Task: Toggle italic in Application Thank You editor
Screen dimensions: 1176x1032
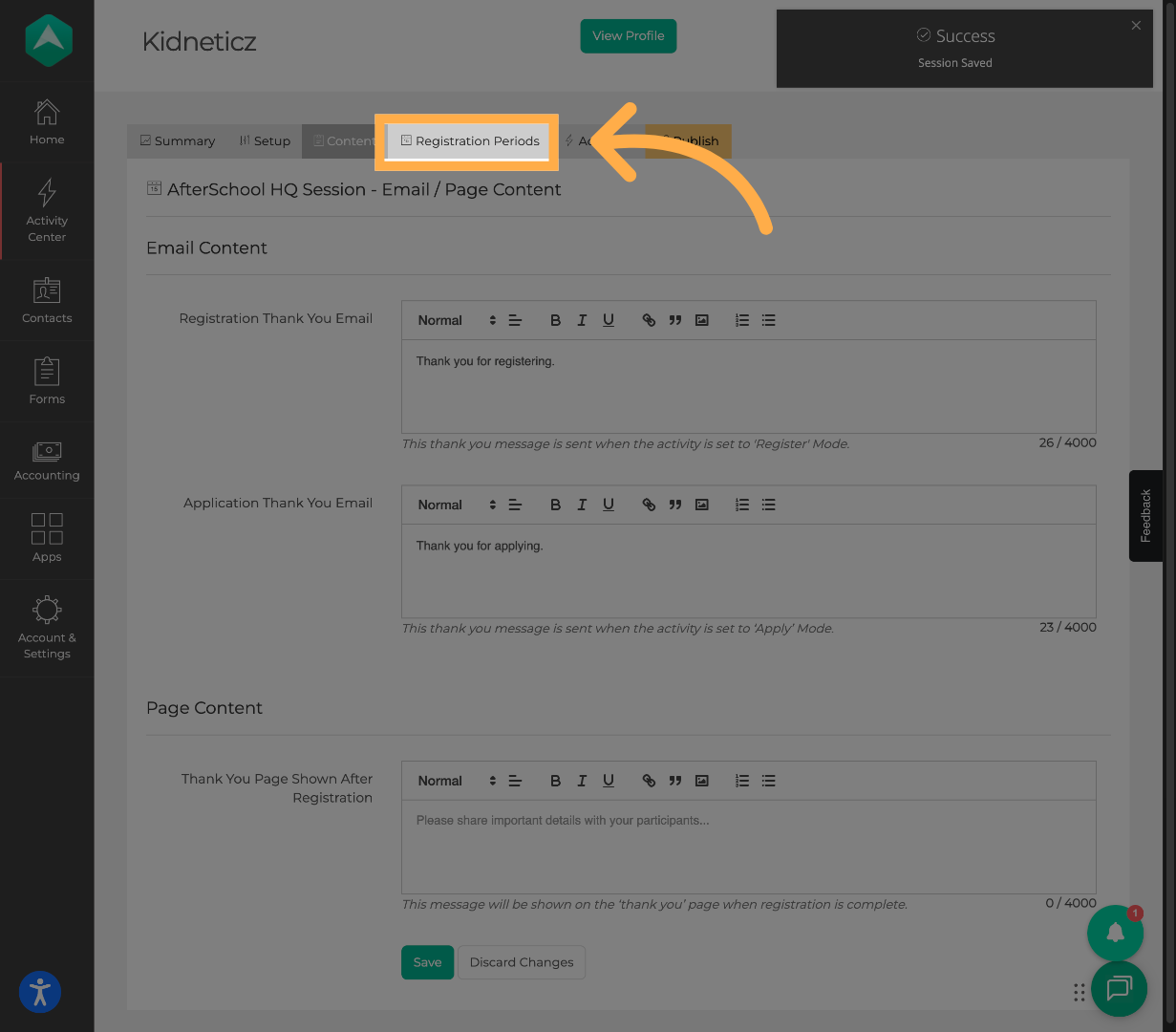Action: (582, 505)
